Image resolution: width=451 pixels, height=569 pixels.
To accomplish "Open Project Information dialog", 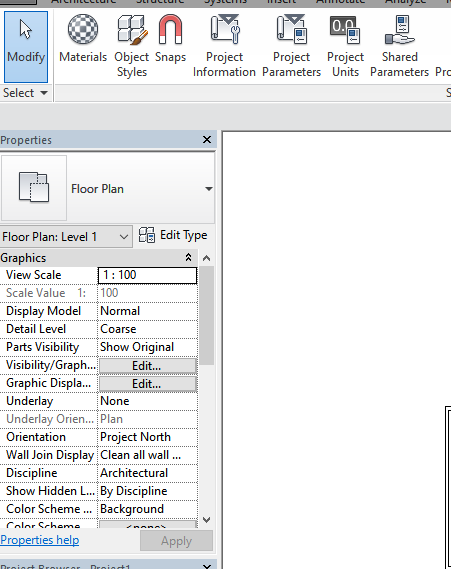I will [224, 46].
